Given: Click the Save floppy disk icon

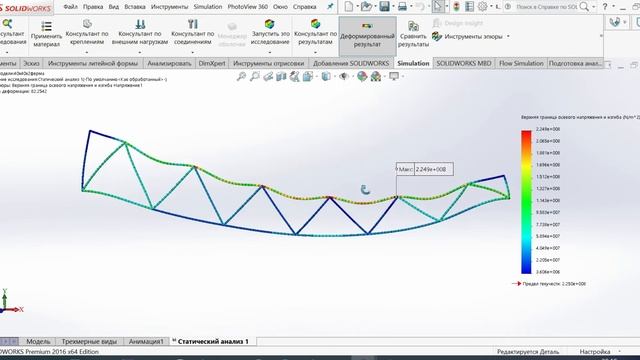Looking at the screenshot, I should pyautogui.click(x=384, y=7).
